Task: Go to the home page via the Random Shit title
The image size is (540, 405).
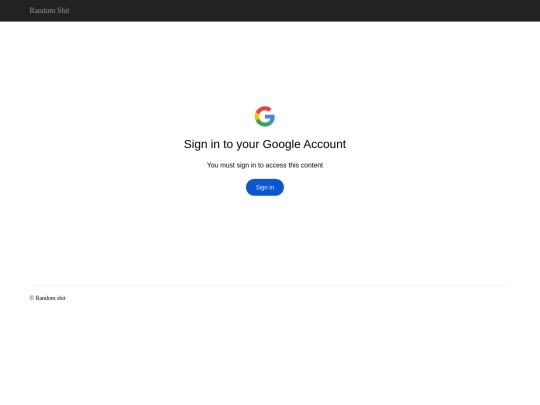Action: pyautogui.click(x=49, y=11)
